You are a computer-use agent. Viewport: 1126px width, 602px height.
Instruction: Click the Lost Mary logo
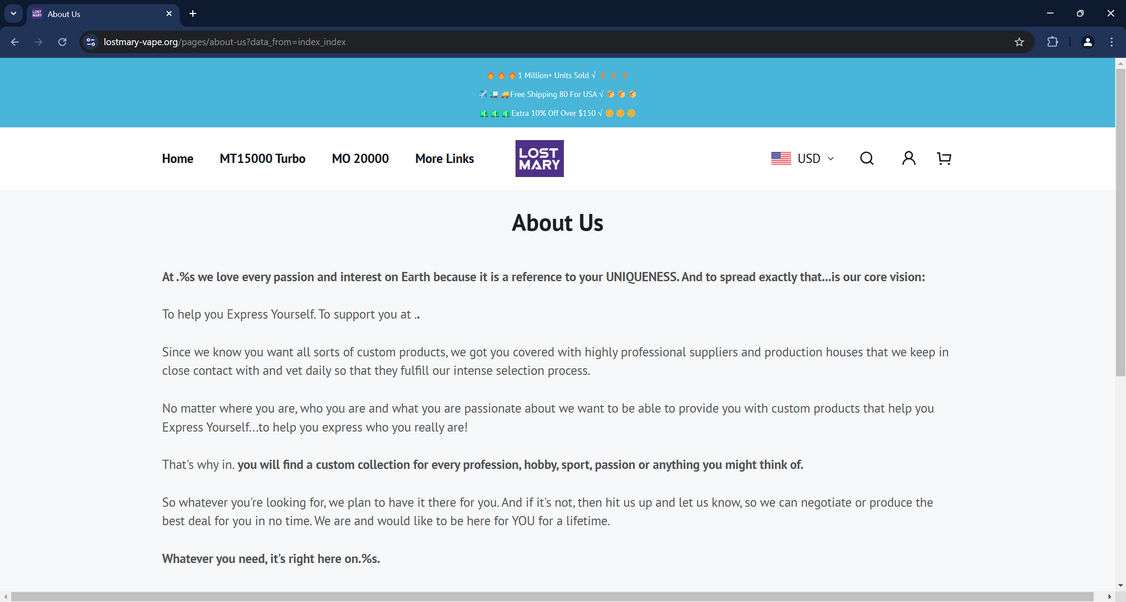(539, 158)
